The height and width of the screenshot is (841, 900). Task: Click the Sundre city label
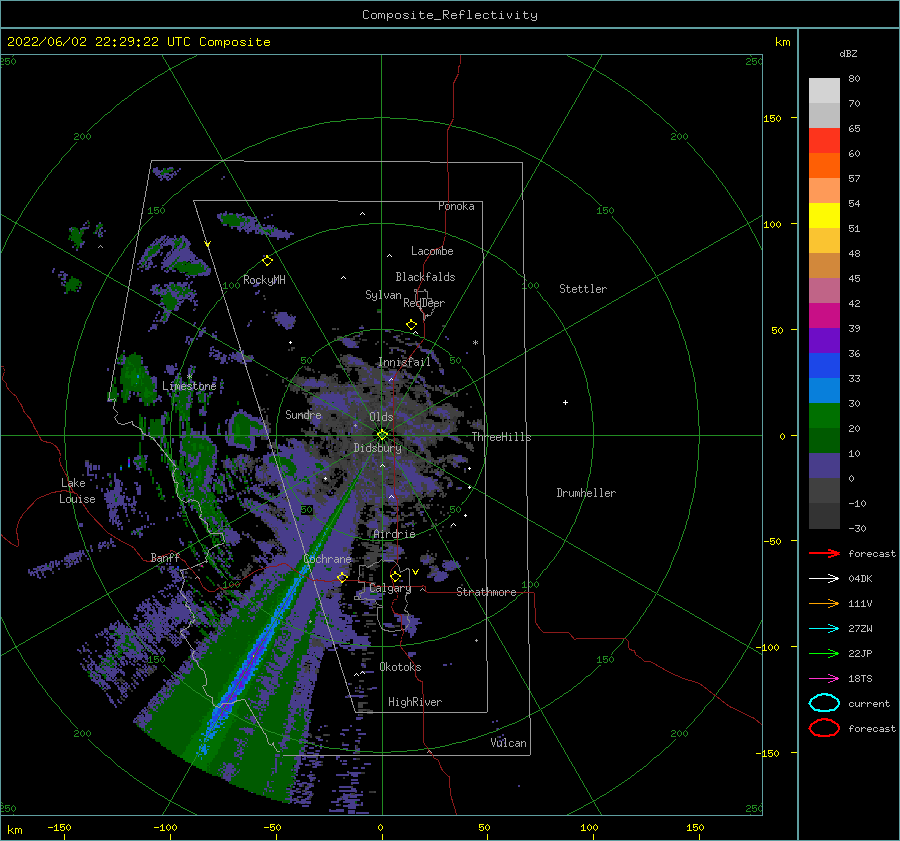click(x=303, y=414)
